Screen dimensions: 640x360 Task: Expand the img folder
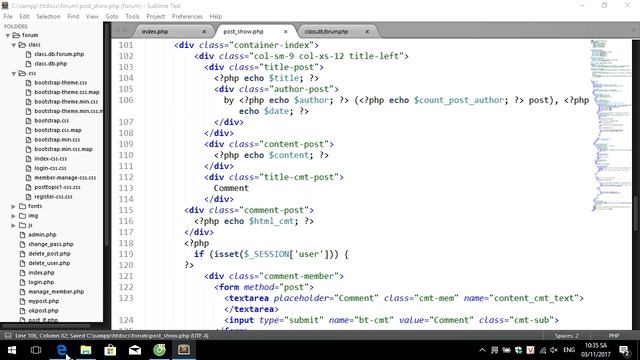[x=13, y=216]
